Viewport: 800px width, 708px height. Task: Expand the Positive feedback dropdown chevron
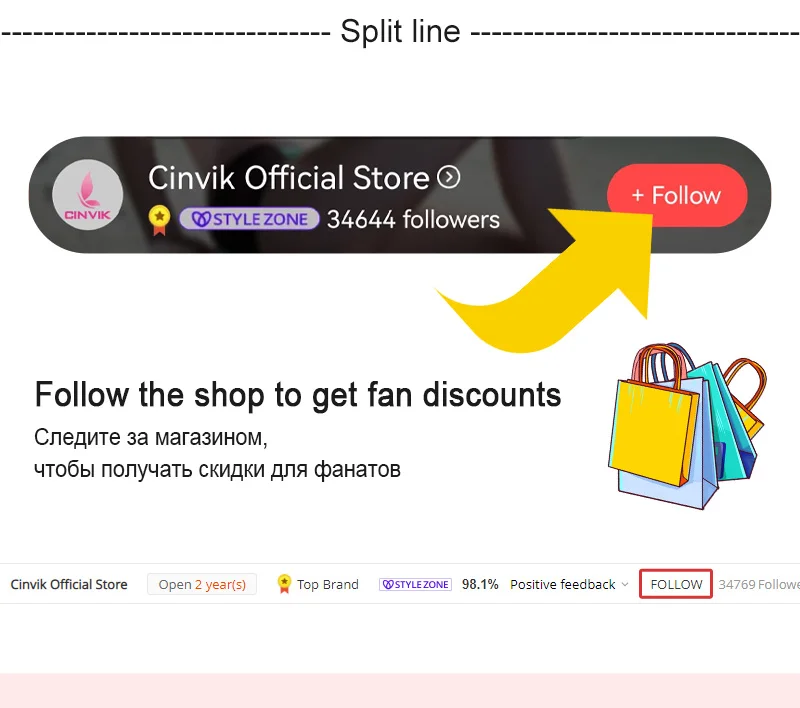click(x=625, y=585)
